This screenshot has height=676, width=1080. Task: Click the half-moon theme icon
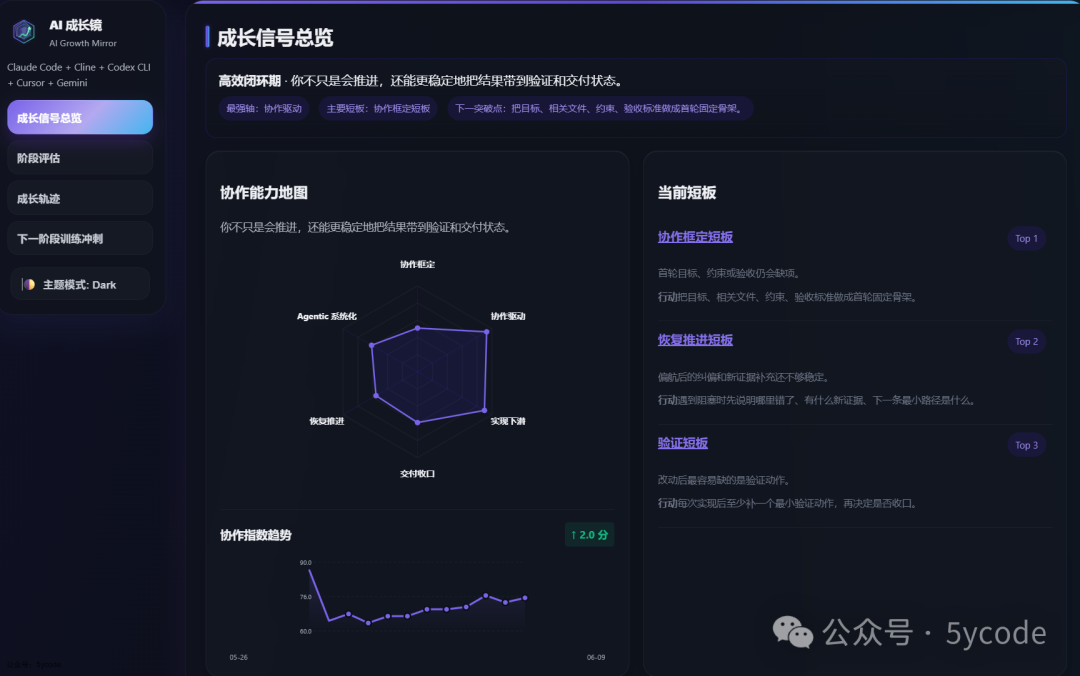point(28,285)
